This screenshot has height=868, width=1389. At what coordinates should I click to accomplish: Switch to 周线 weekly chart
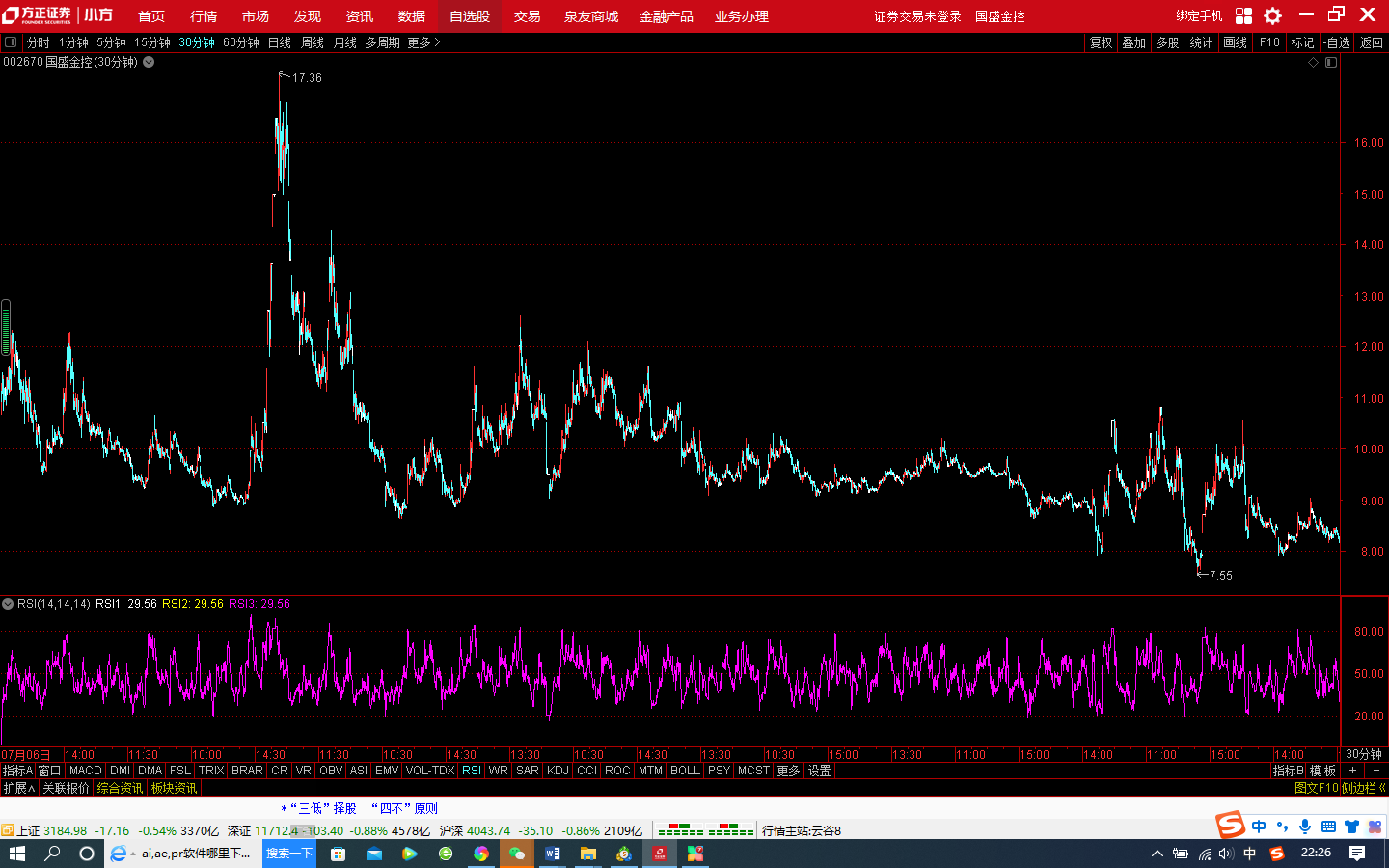click(x=313, y=42)
